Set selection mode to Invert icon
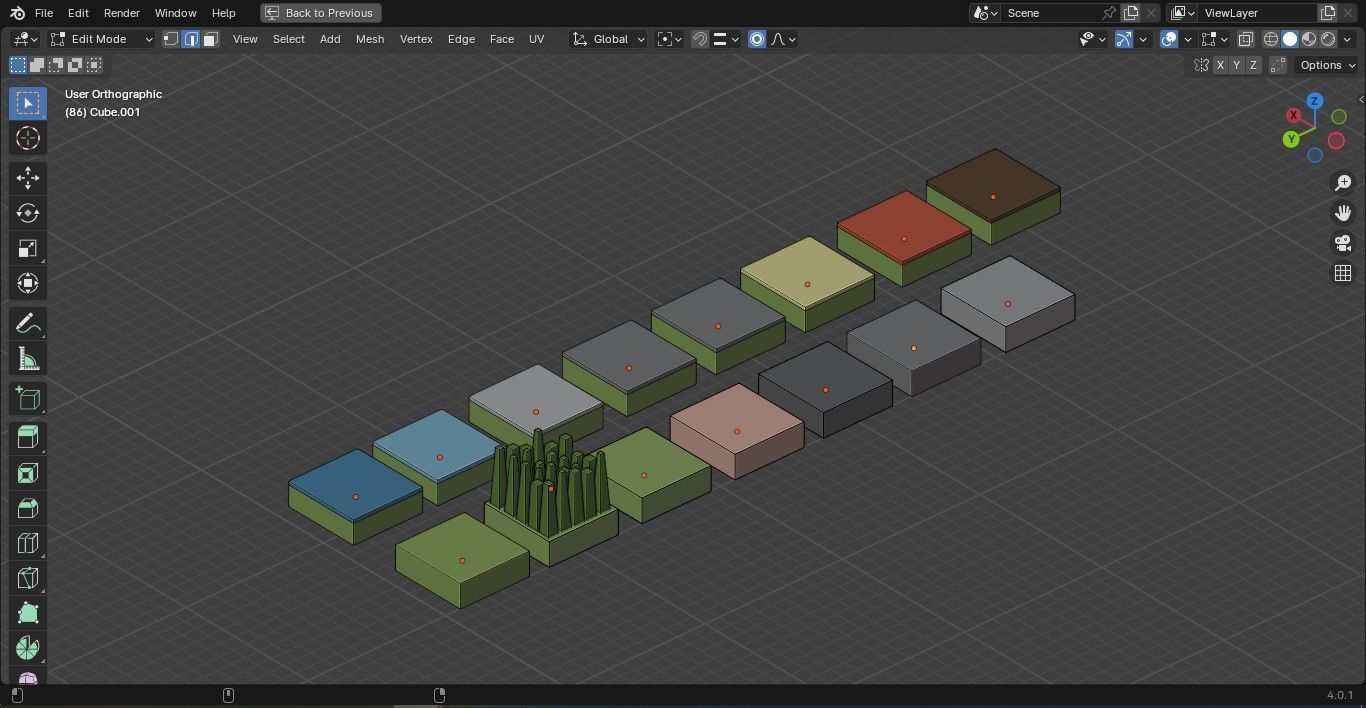 75,65
